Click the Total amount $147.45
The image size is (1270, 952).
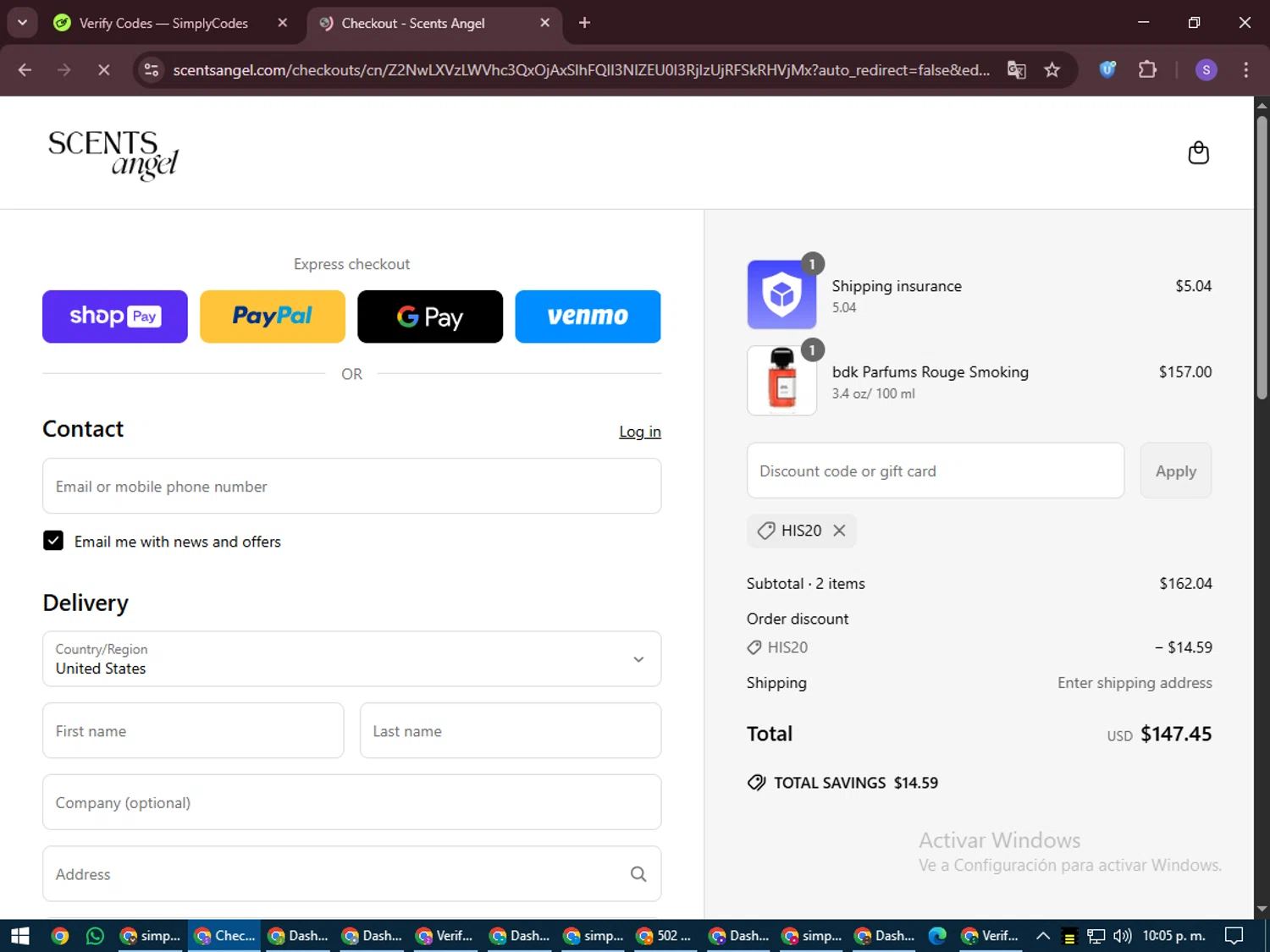(x=1176, y=734)
